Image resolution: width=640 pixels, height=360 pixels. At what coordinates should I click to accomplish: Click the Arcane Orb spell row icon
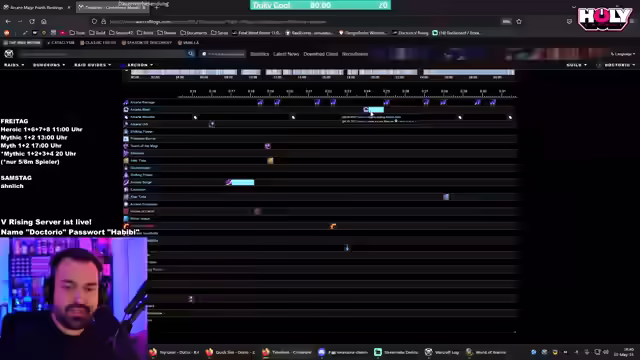point(126,124)
